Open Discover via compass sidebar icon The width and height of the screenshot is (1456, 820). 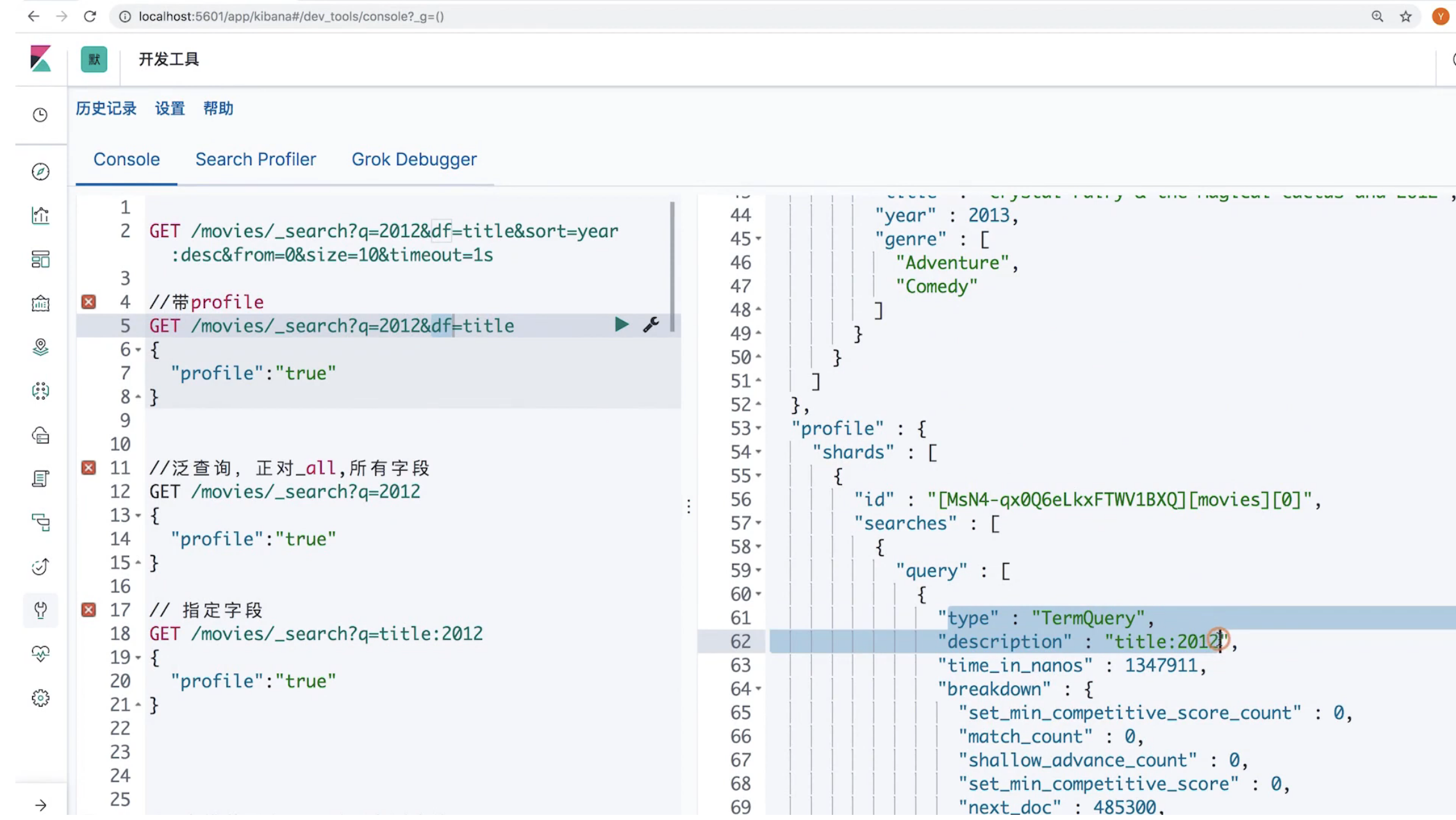tap(40, 172)
